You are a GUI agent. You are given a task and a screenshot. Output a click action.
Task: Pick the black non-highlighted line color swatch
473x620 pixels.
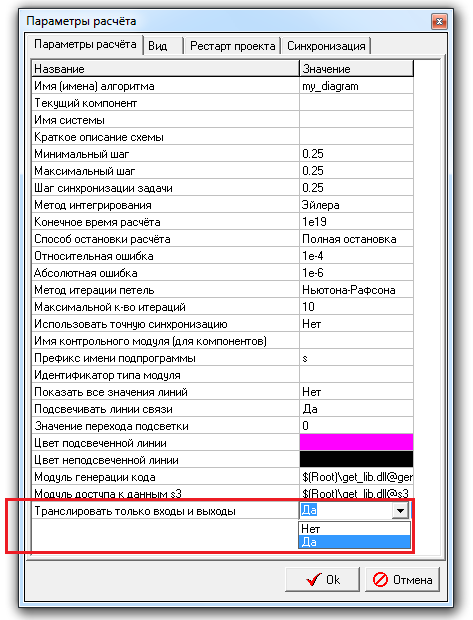[x=356, y=459]
